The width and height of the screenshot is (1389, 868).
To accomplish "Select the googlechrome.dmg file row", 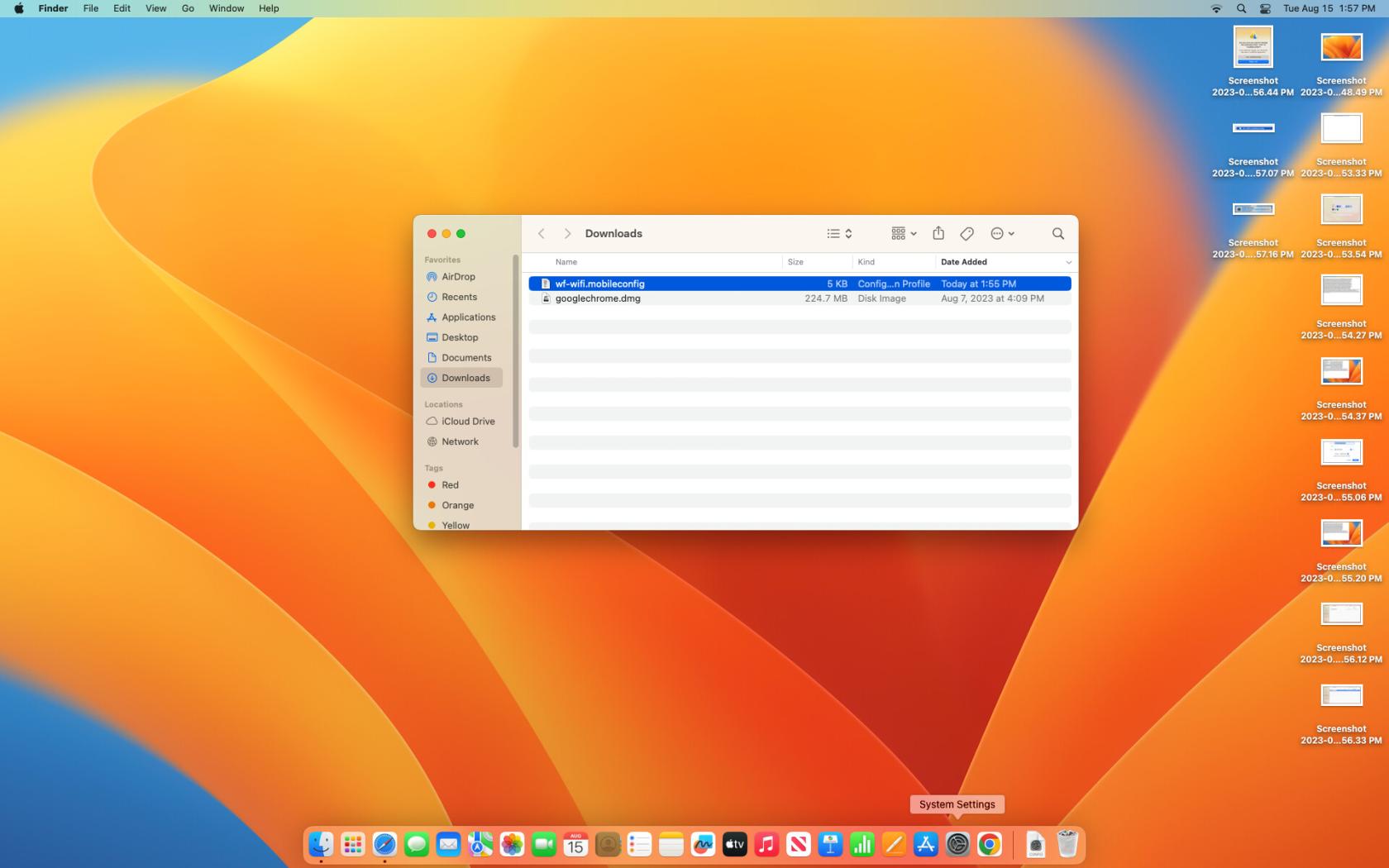I will [800, 298].
